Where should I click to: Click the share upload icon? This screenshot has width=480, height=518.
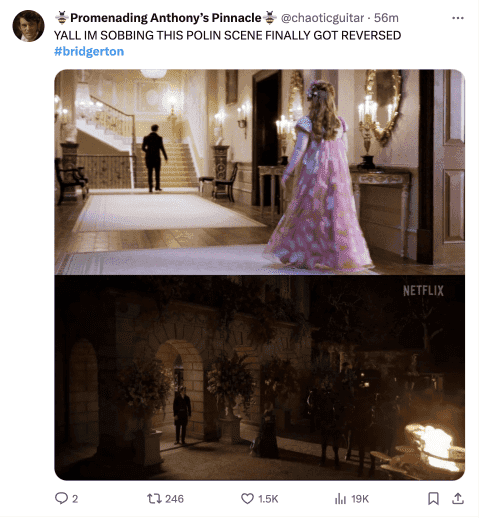coord(458,498)
